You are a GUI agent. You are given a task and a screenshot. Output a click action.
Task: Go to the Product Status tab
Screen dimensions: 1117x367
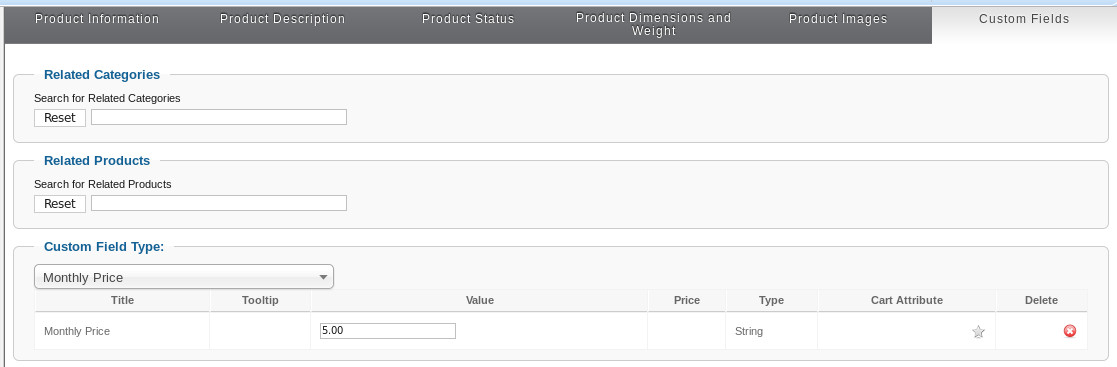point(468,19)
